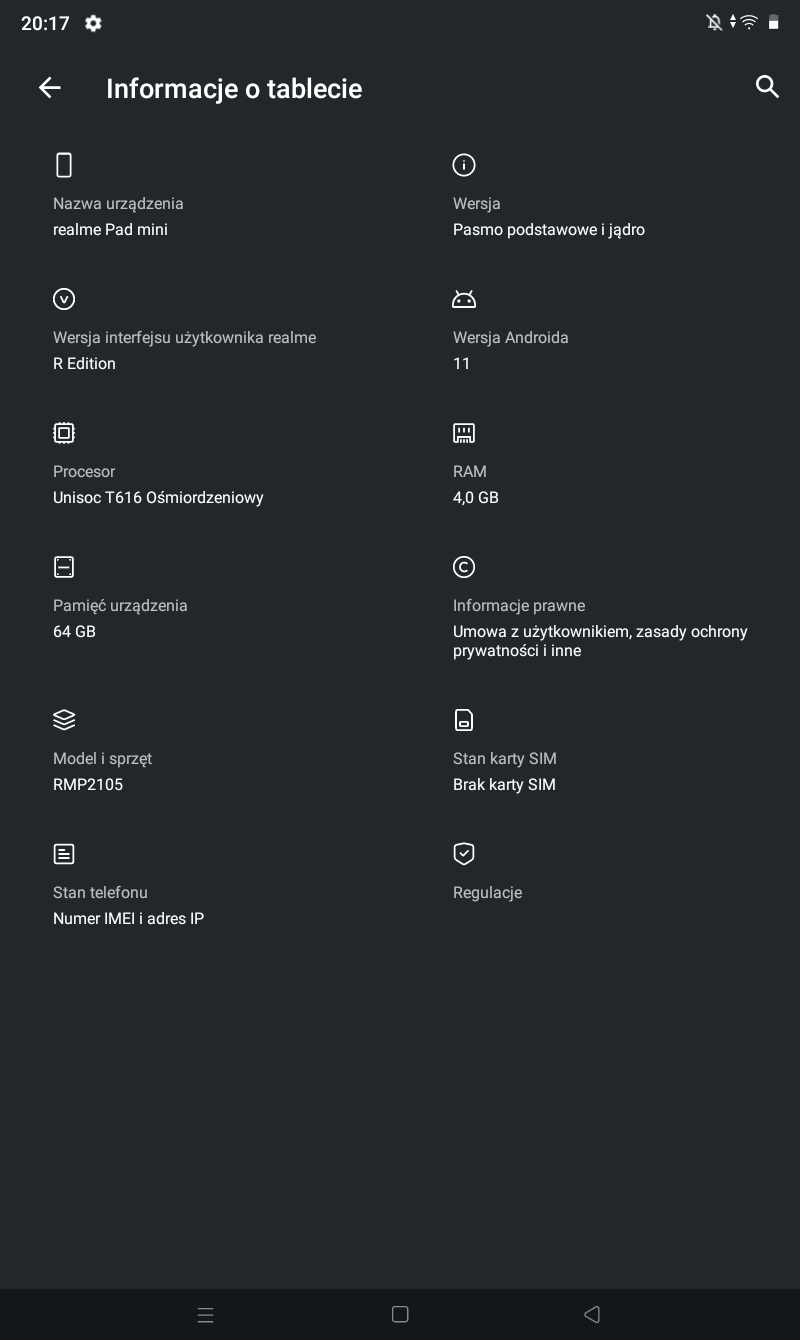
Task: Tap the settings gear in status bar
Action: coord(93,23)
